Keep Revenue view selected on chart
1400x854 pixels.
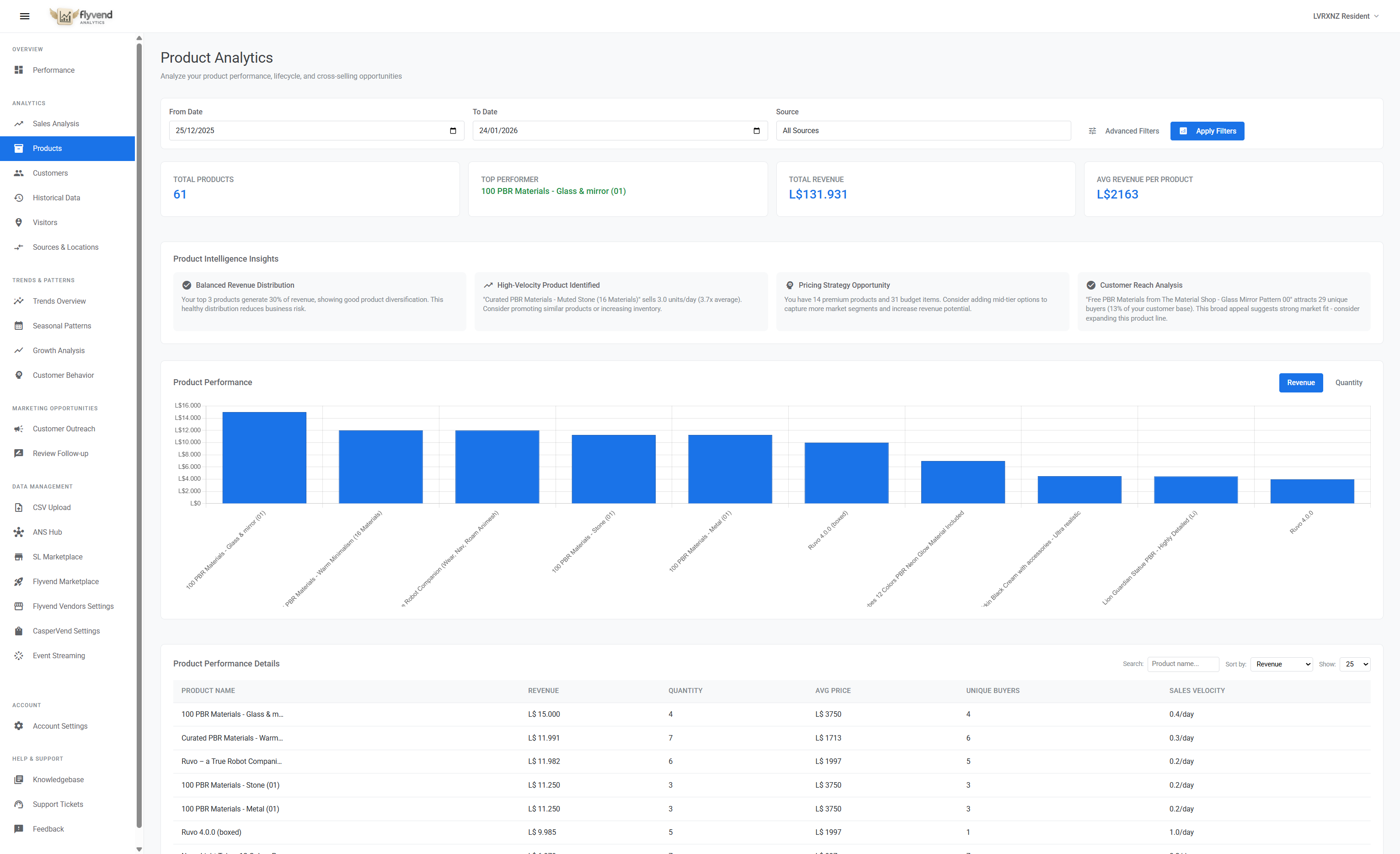(x=1301, y=383)
